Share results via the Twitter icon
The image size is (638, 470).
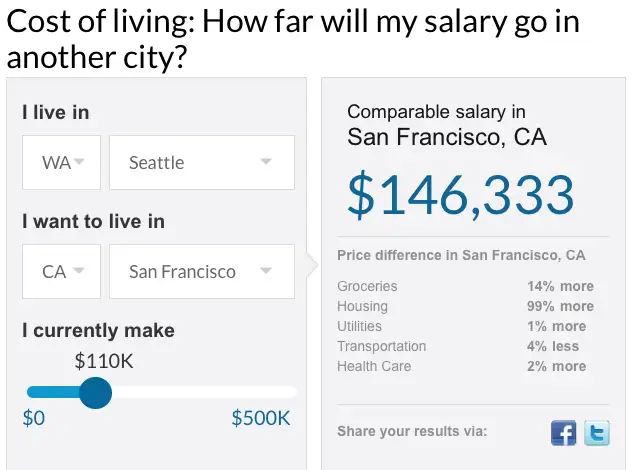click(x=597, y=433)
